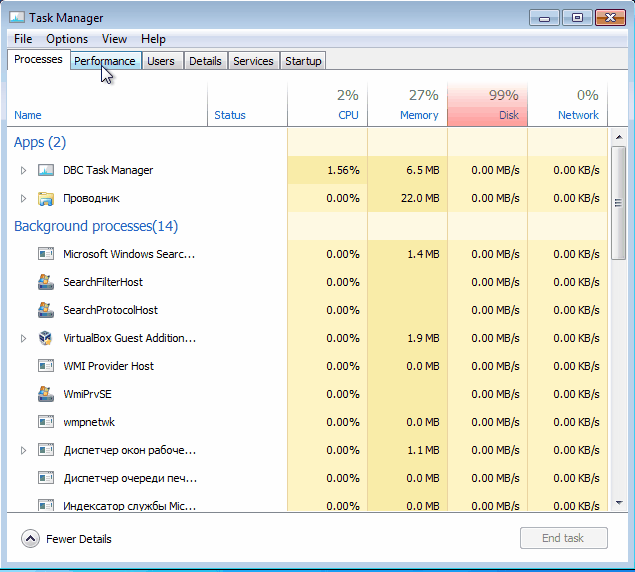Select the Background processes(14) group header
The image size is (635, 572).
pos(96,226)
